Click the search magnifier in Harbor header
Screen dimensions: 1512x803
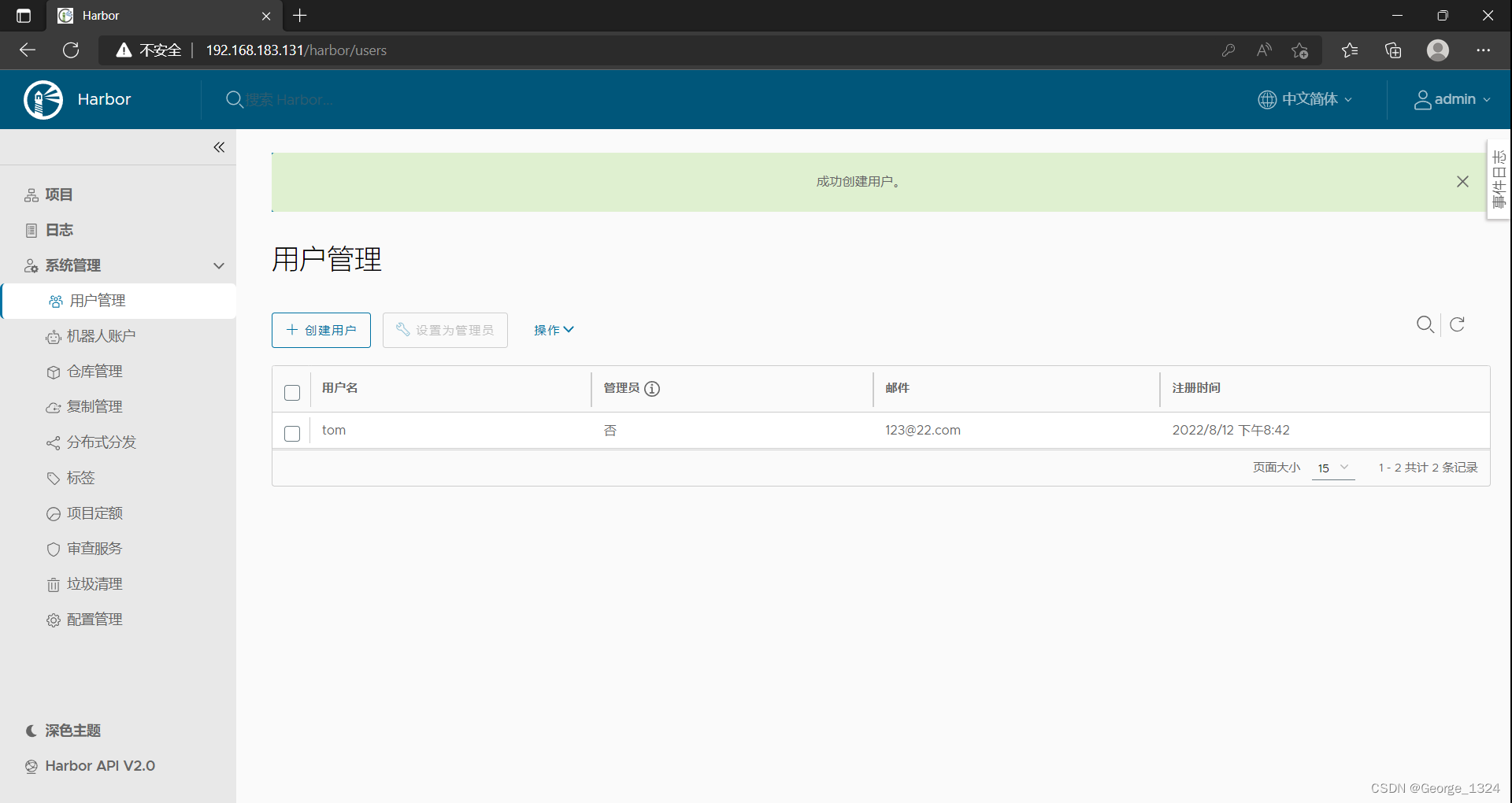pyautogui.click(x=234, y=100)
